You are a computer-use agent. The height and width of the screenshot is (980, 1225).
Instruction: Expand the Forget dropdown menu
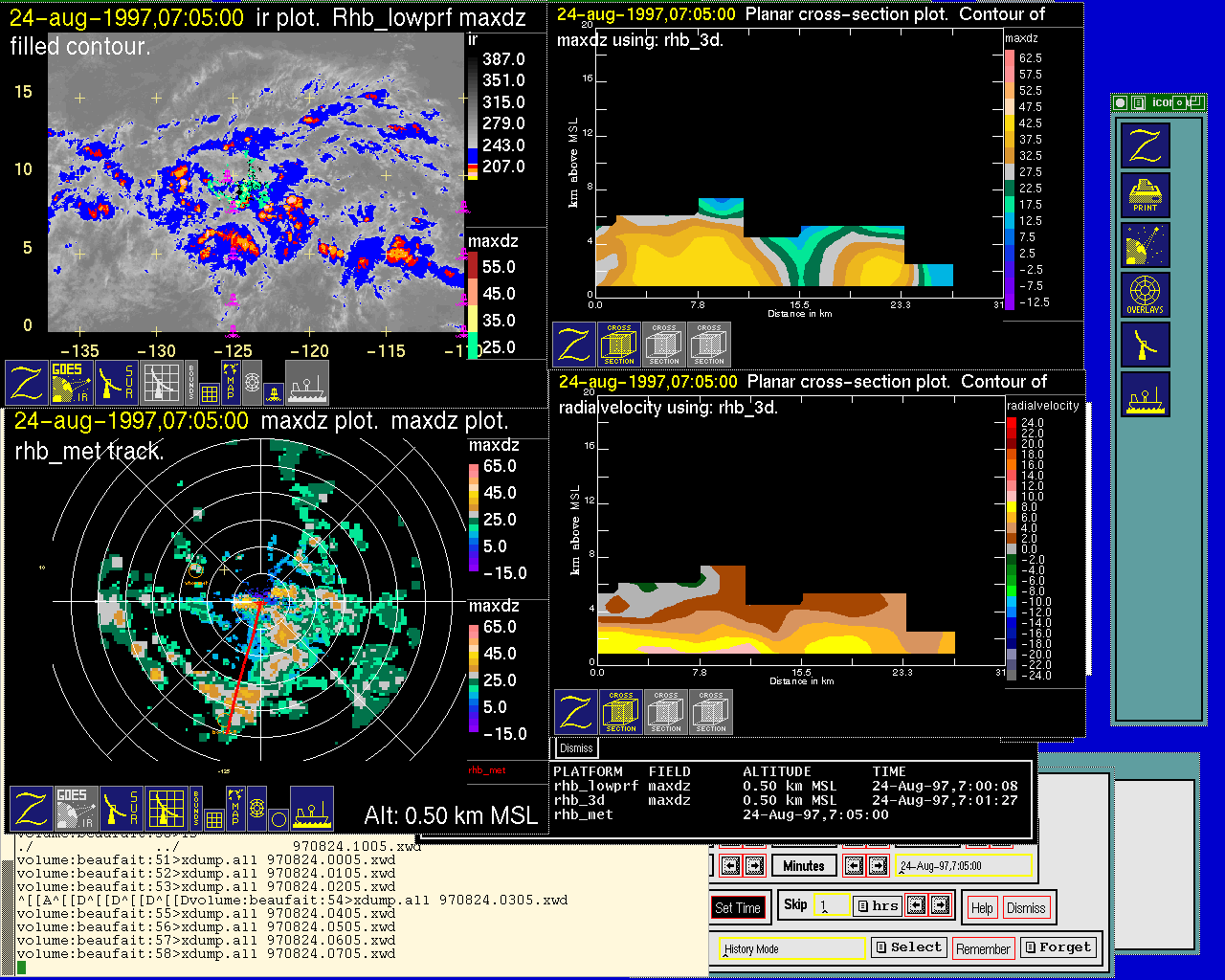(1057, 947)
